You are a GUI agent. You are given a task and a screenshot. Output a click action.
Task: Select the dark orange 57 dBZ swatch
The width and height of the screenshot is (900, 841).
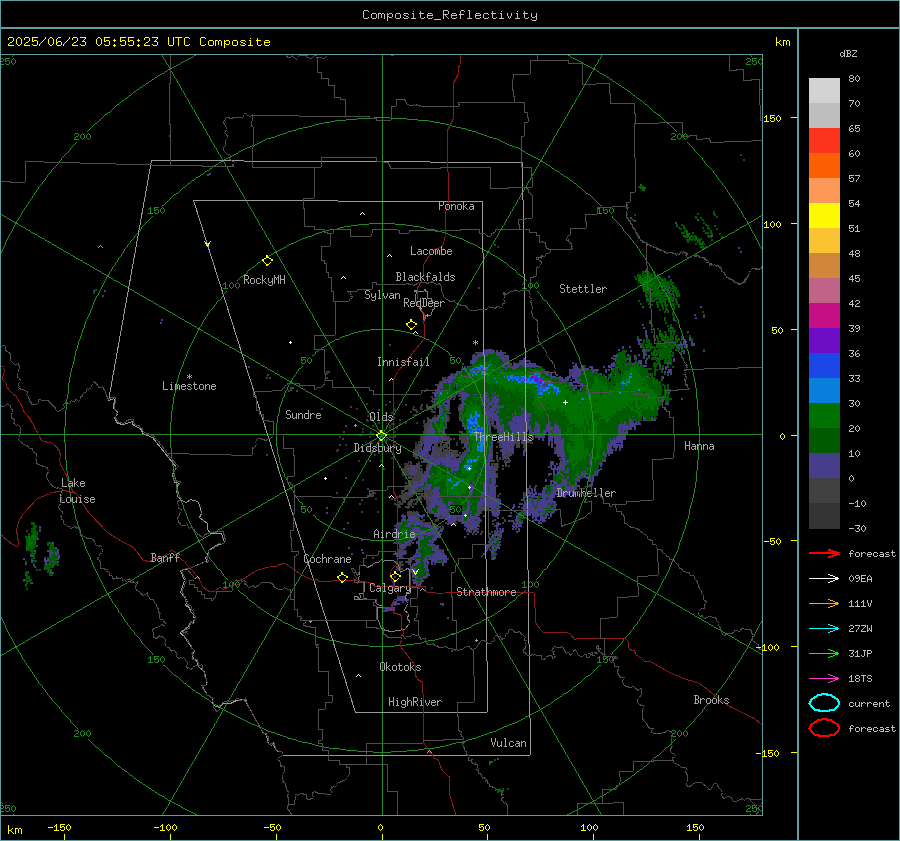(x=824, y=166)
